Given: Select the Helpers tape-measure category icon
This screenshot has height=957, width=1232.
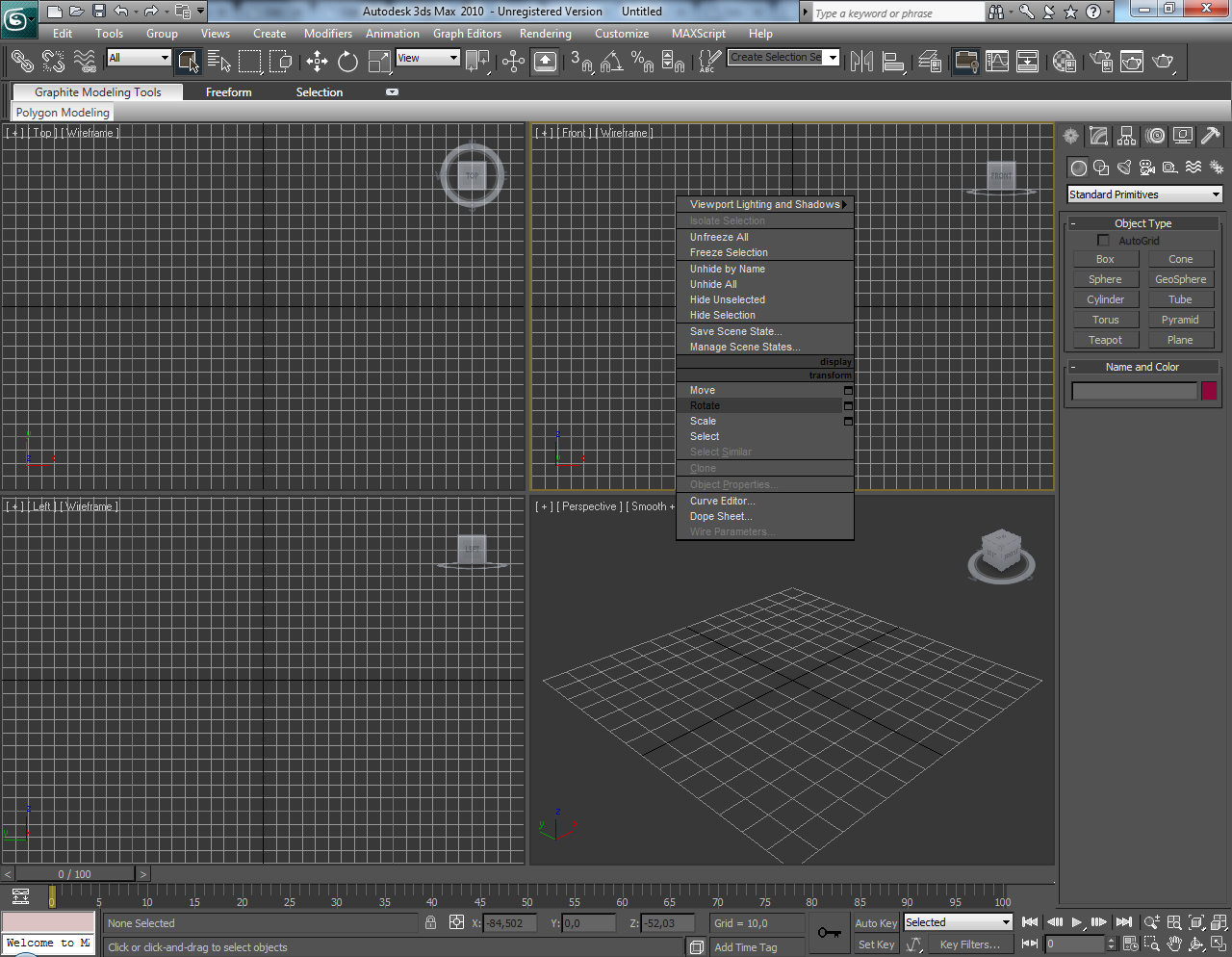Looking at the screenshot, I should click(1170, 168).
